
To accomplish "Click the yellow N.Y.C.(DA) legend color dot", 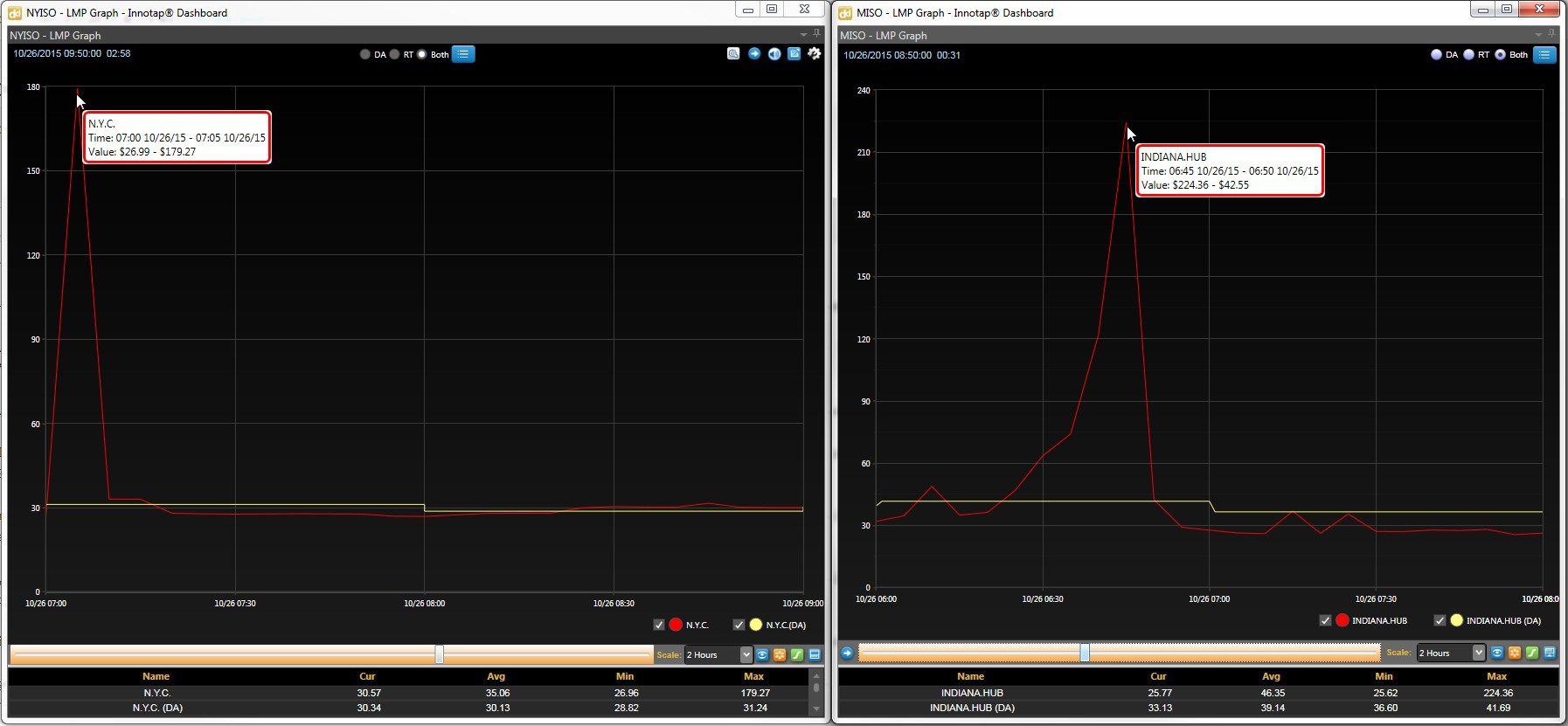I will click(x=756, y=625).
